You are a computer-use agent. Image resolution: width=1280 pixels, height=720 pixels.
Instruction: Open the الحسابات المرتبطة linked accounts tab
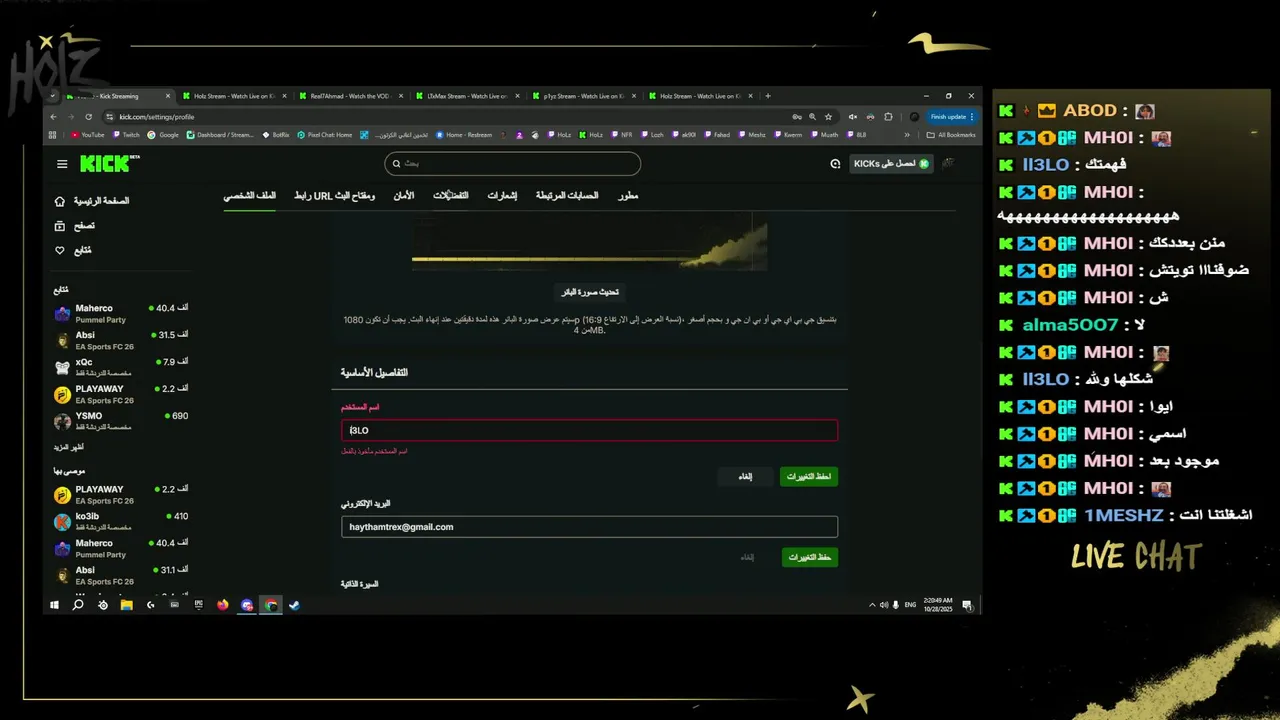[x=567, y=195]
